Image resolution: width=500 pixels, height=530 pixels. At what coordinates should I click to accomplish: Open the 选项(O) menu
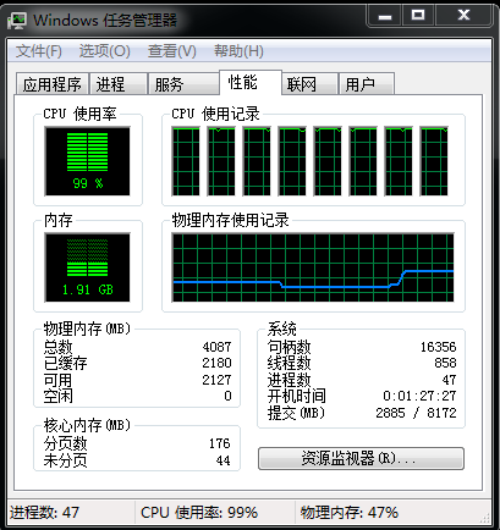[x=105, y=51]
